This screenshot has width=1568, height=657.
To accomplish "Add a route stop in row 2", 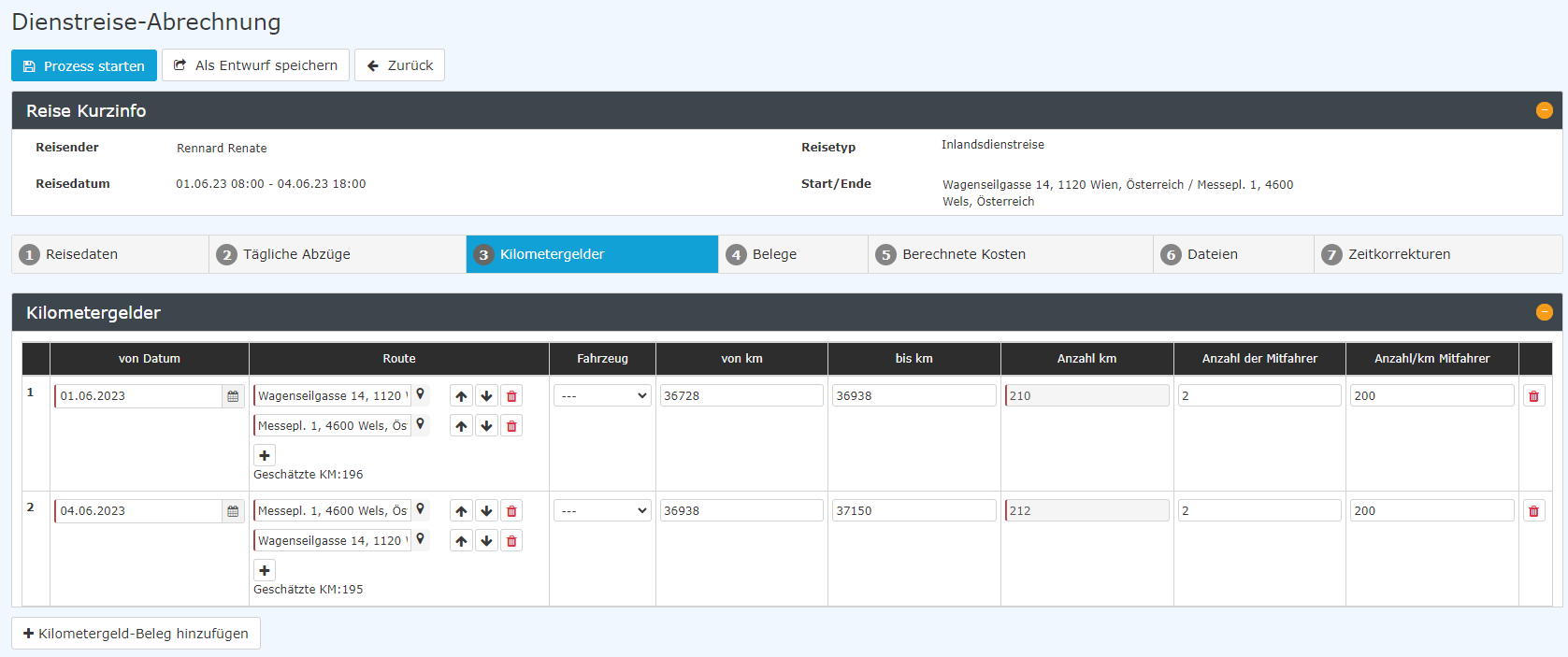I will [x=265, y=570].
